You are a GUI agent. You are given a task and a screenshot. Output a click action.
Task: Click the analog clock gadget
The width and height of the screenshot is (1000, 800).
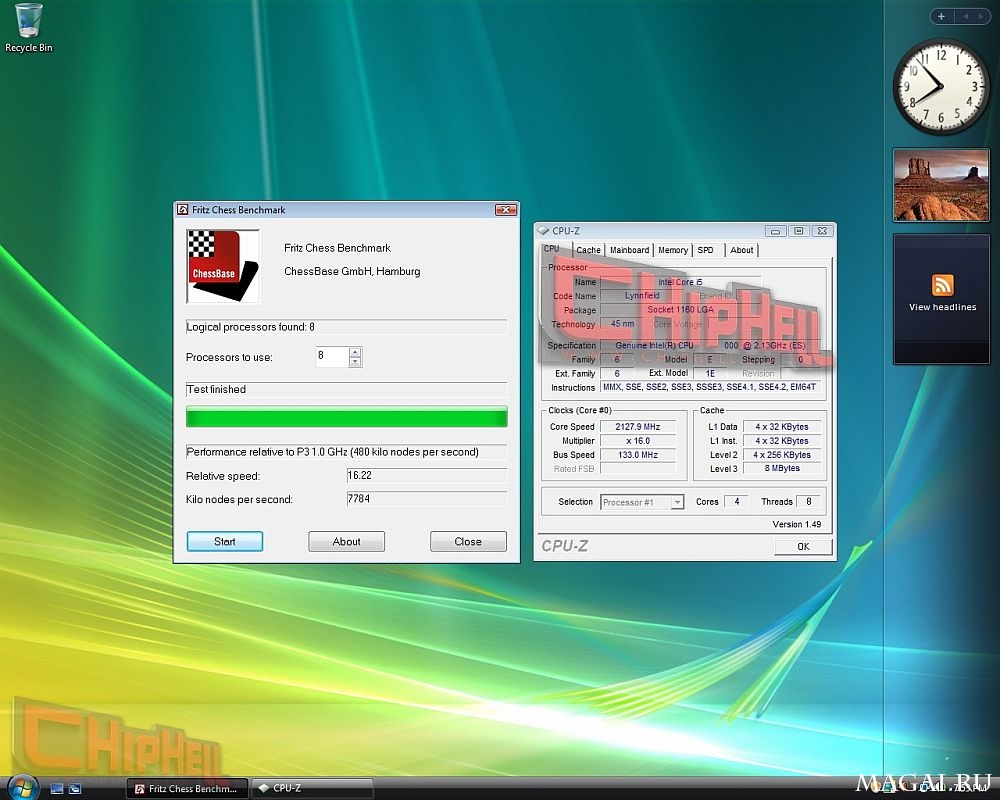tap(941, 87)
